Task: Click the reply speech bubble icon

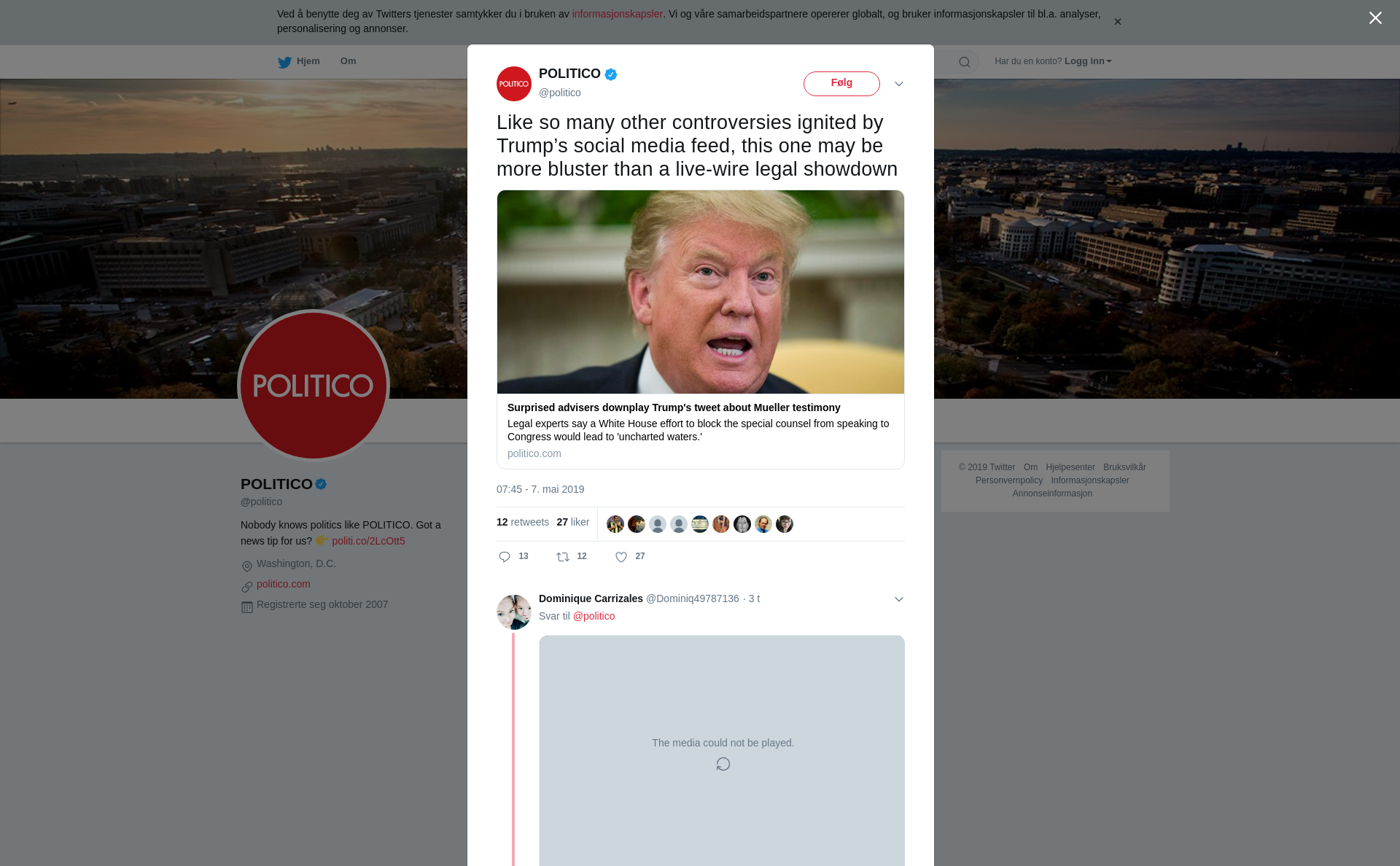Action: click(505, 557)
